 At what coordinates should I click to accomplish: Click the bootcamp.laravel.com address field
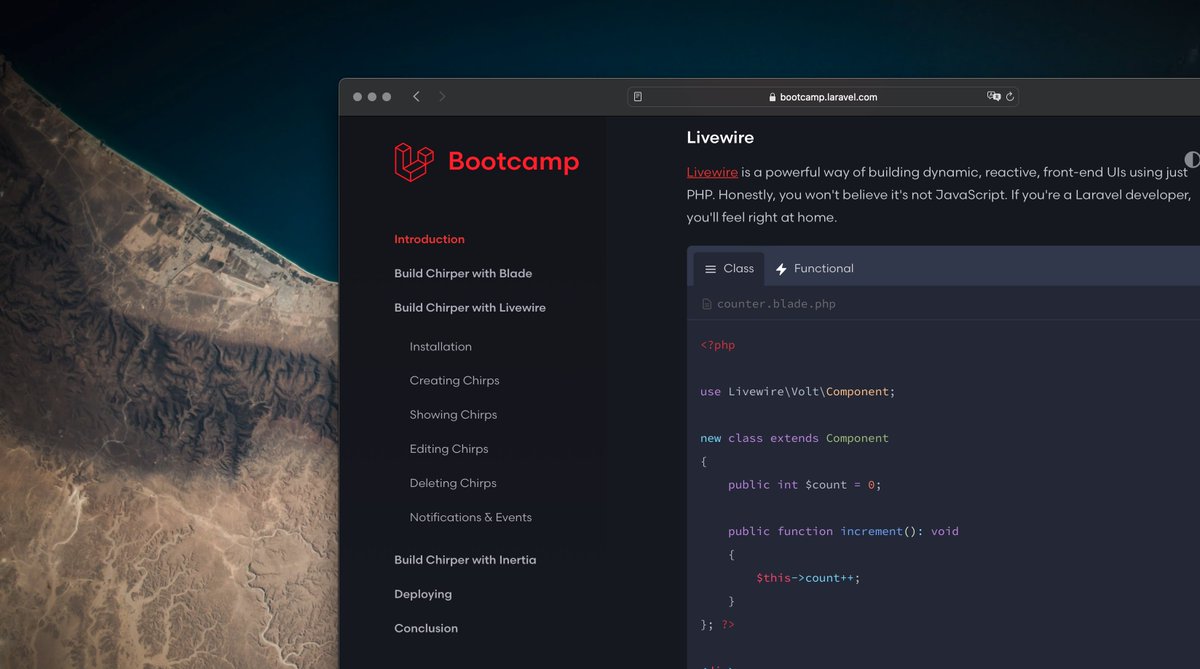(823, 97)
